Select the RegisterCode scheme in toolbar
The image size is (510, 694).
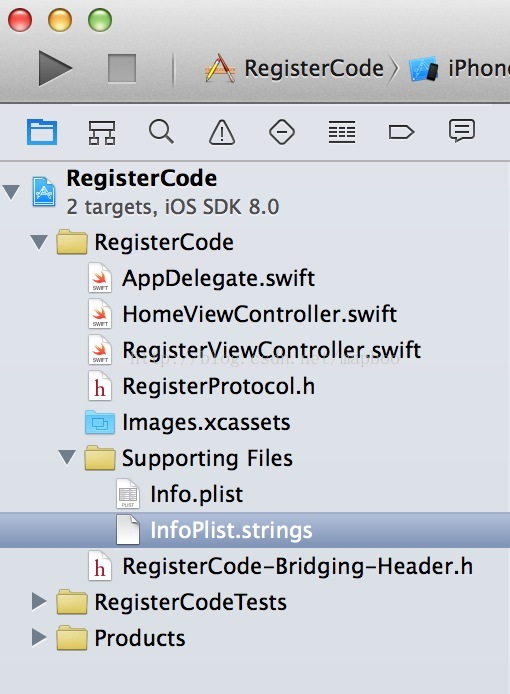coord(294,69)
